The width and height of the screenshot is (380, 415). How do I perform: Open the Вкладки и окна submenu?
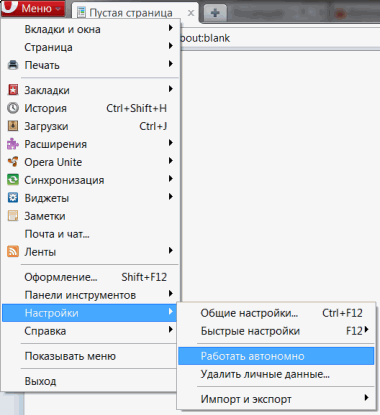point(91,29)
